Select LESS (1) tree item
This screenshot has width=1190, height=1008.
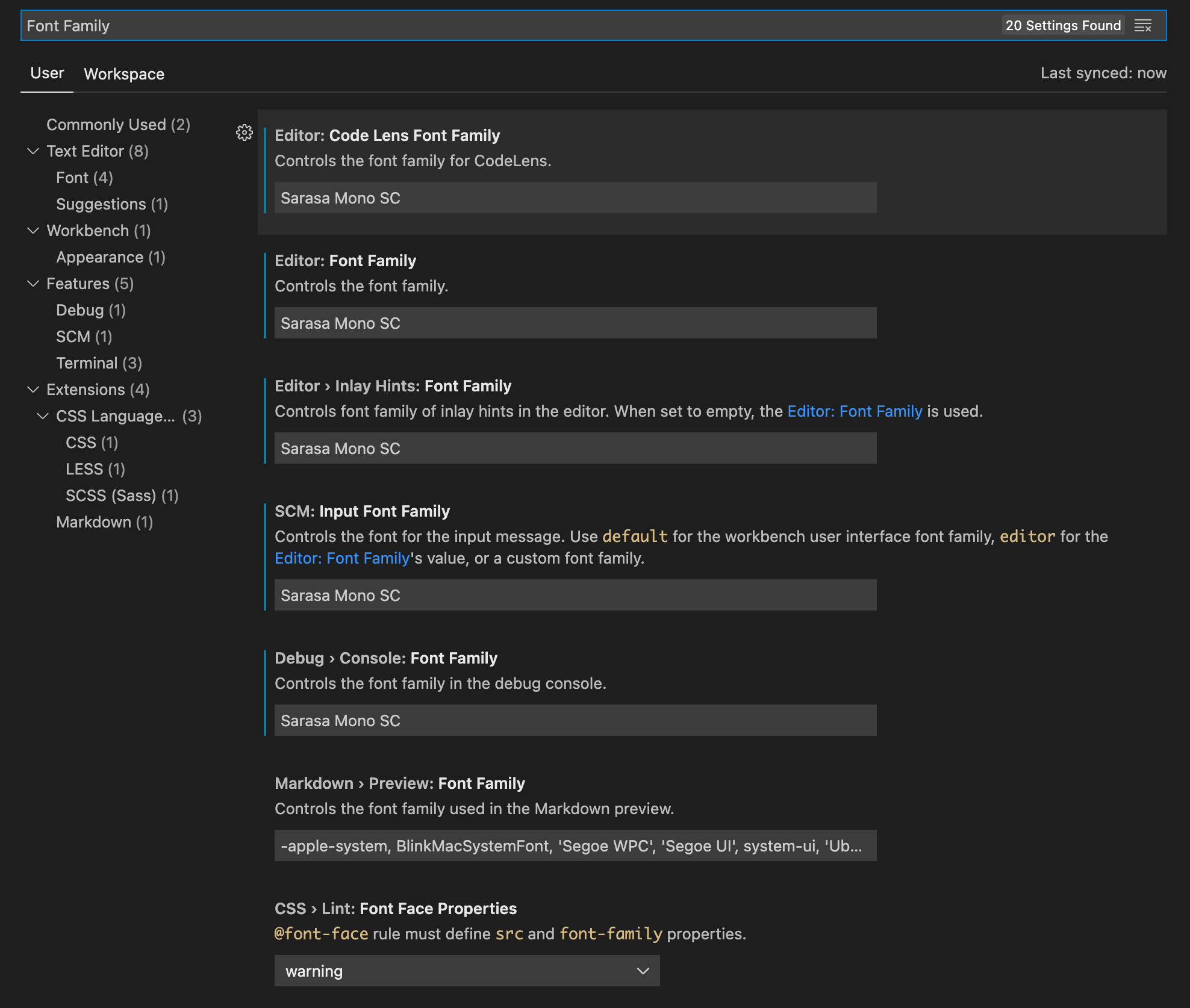(x=96, y=469)
